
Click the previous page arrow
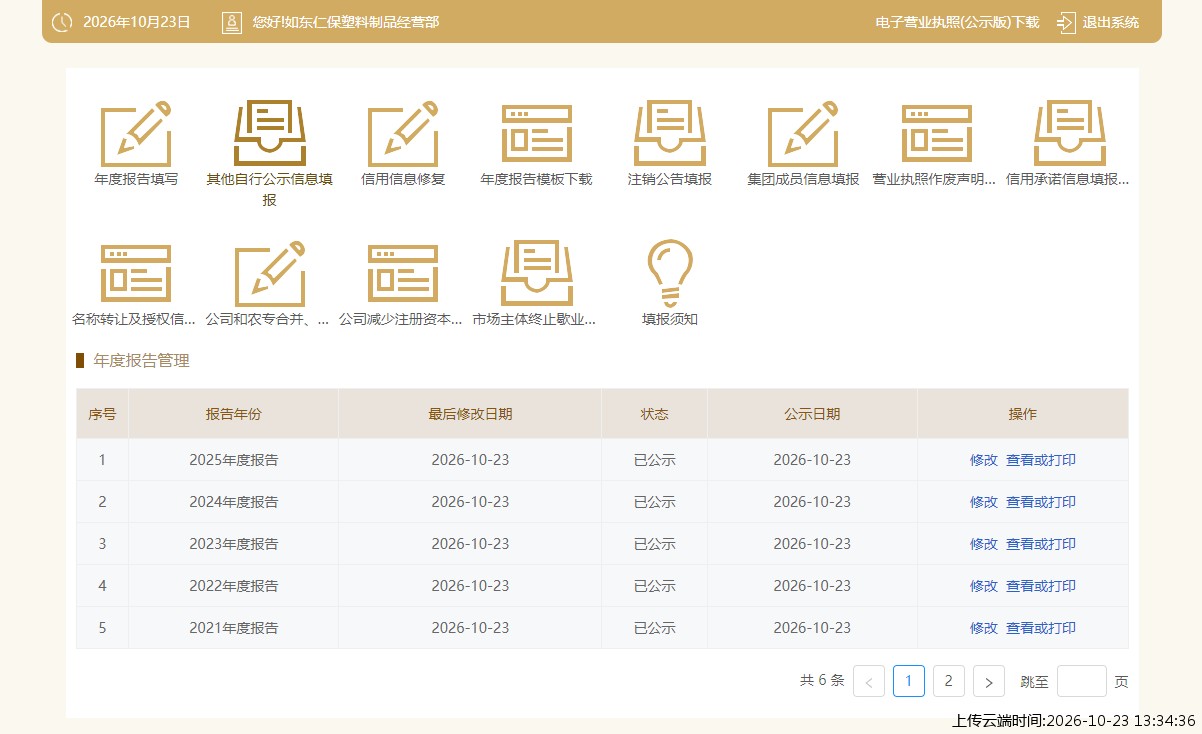point(869,681)
